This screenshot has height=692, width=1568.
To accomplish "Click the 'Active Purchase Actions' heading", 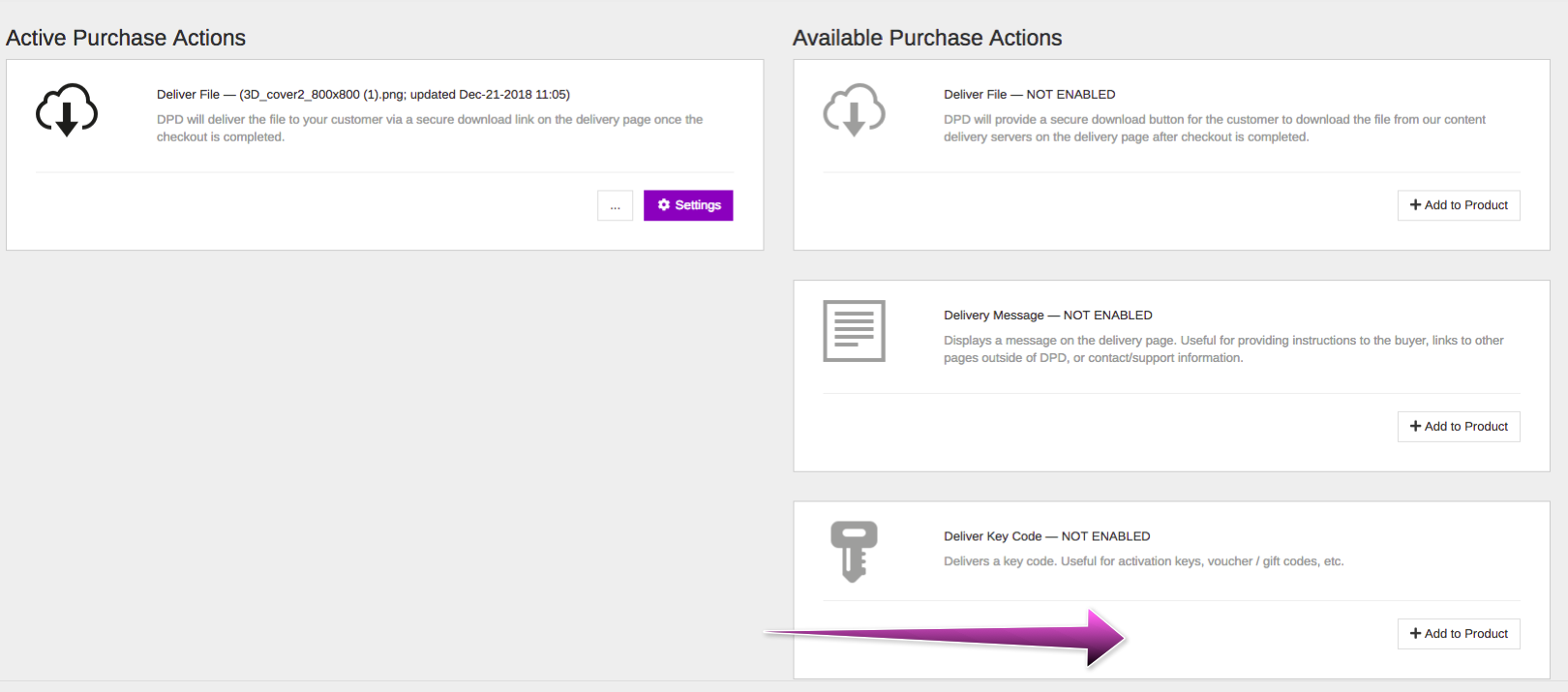I will 126,38.
